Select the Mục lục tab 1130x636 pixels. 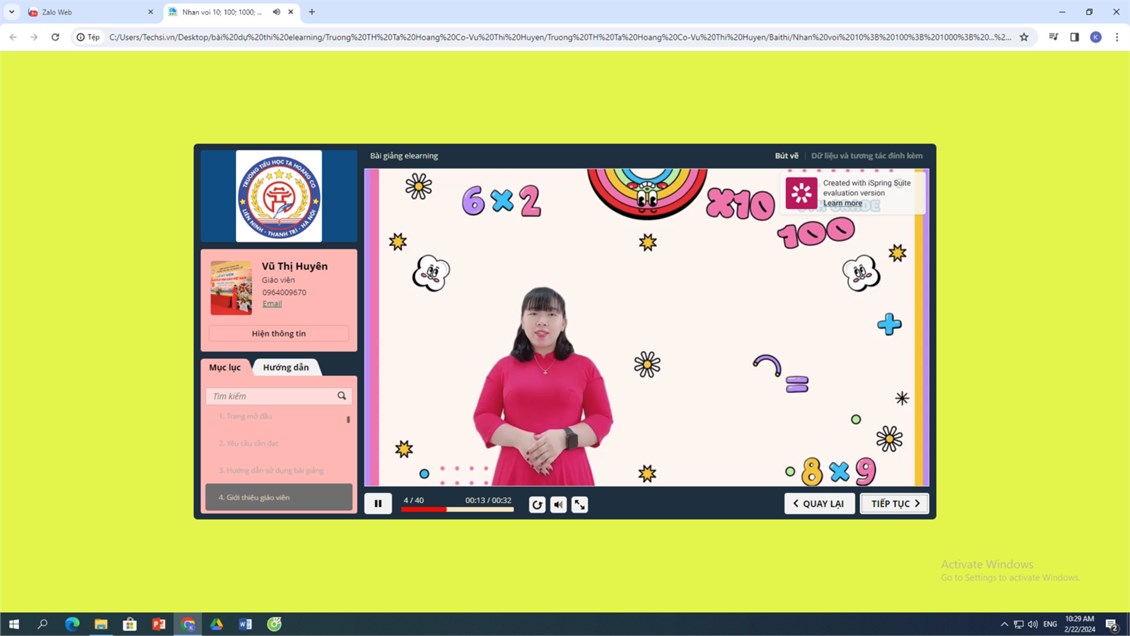tap(225, 367)
